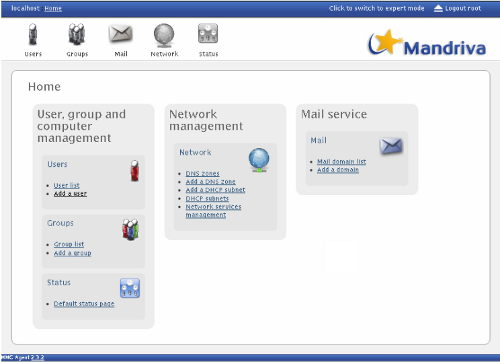Open the Add a DHCP subnet link
The height and width of the screenshot is (362, 500).
(x=215, y=189)
